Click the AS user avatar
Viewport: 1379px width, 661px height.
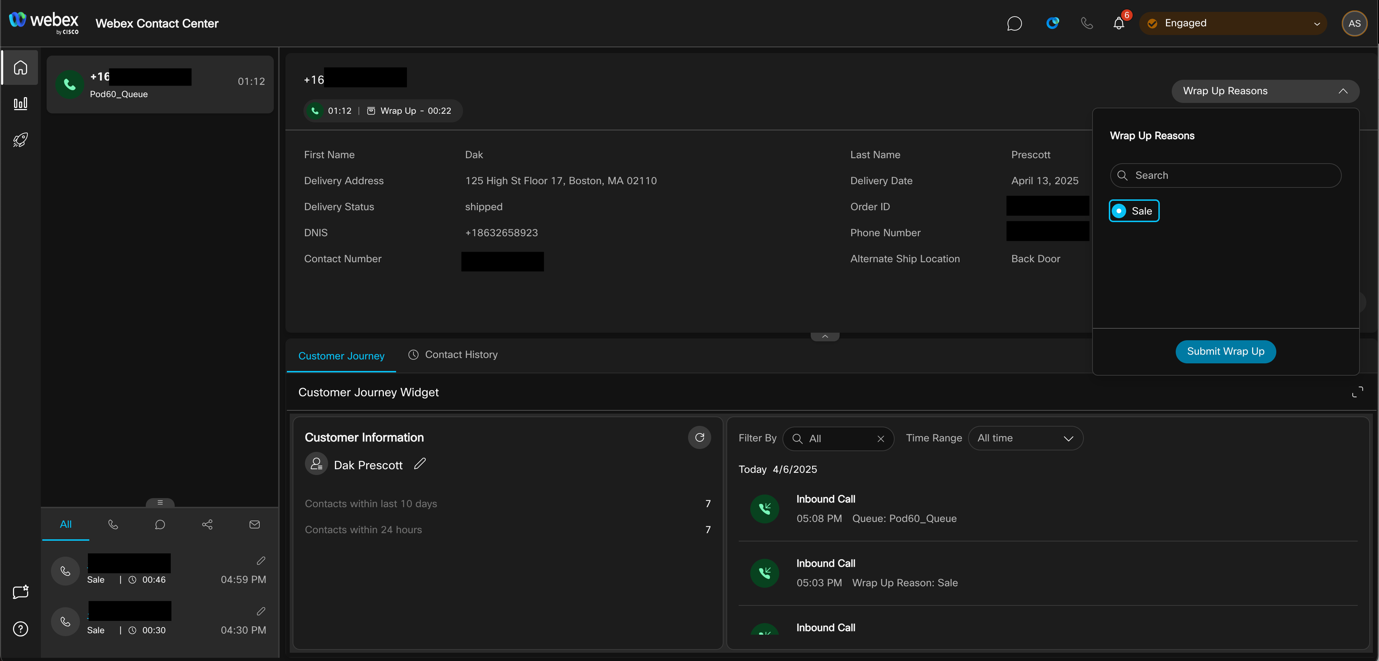1354,23
